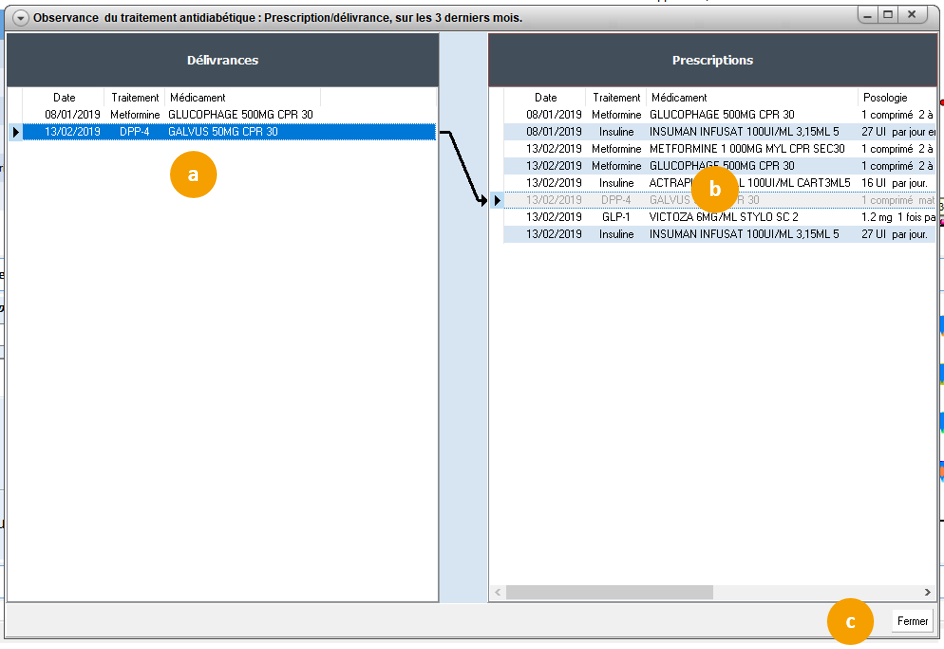Click Traitement column header in Prescriptions

(x=616, y=98)
